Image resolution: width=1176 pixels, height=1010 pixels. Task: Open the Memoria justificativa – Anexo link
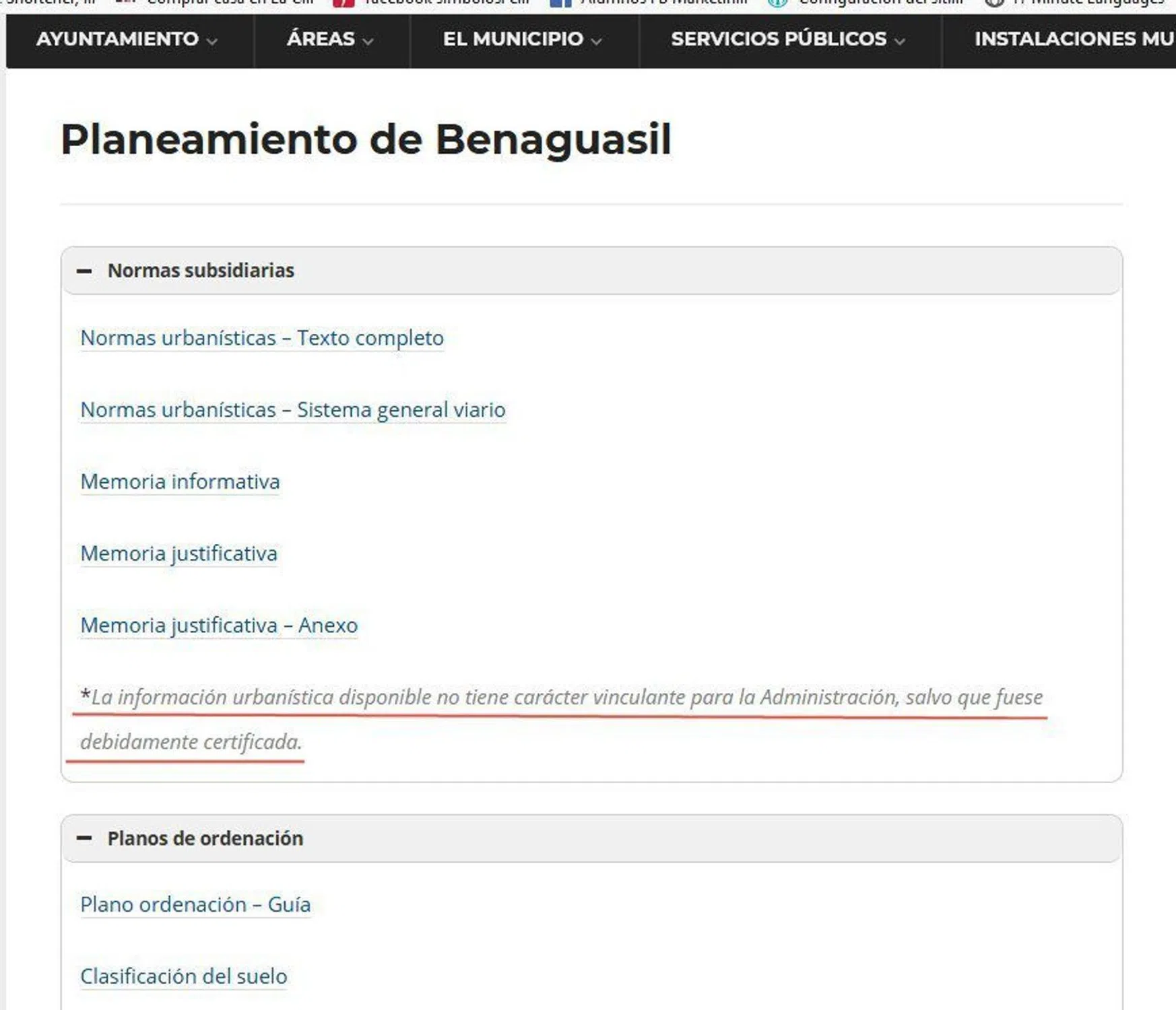[x=219, y=626]
